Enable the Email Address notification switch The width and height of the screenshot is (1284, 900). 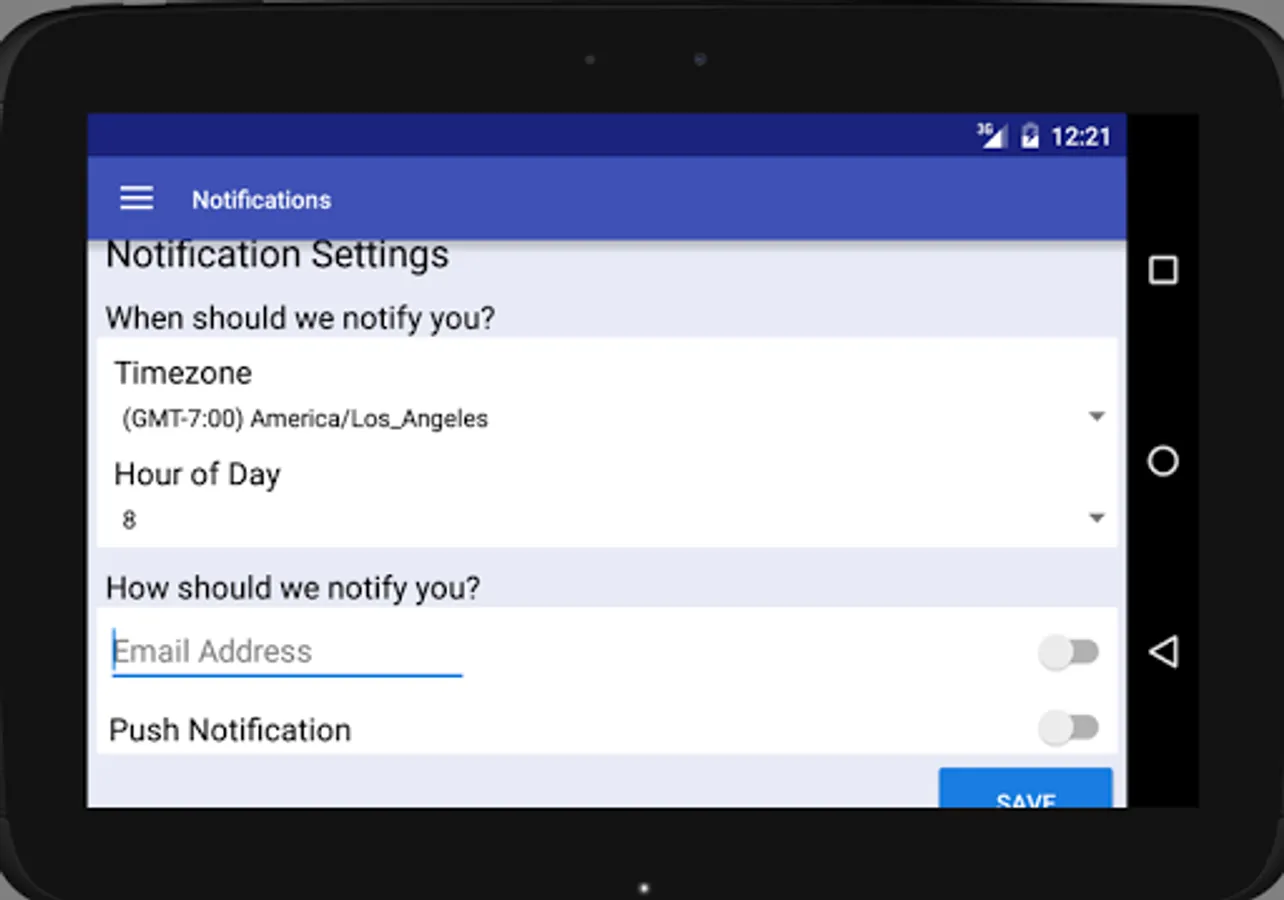(x=1068, y=653)
